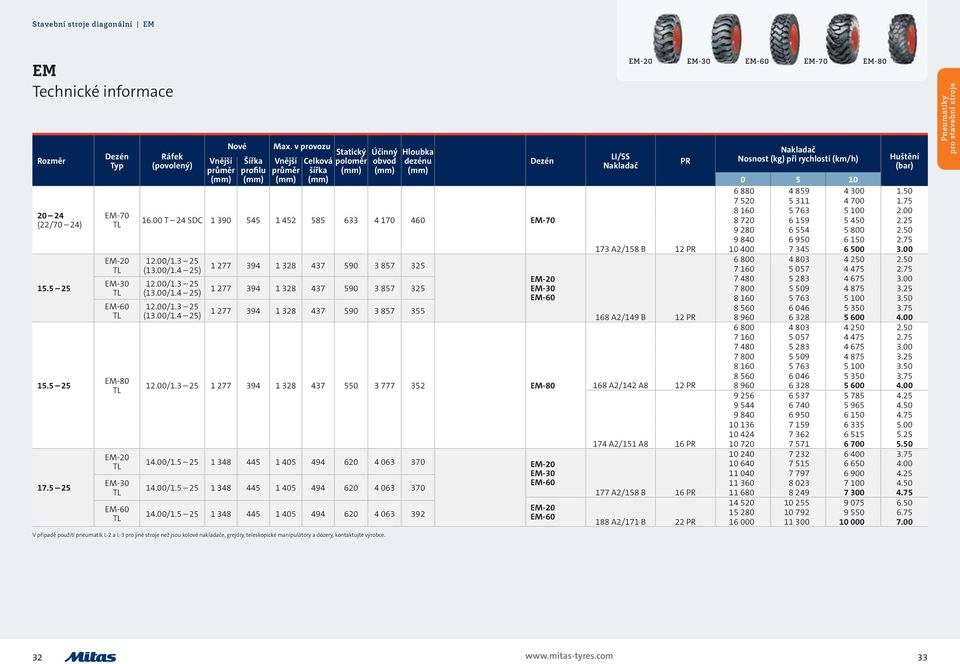Click the 'Hloubka dezénu' column header
This screenshot has height=664, width=960.
418,161
